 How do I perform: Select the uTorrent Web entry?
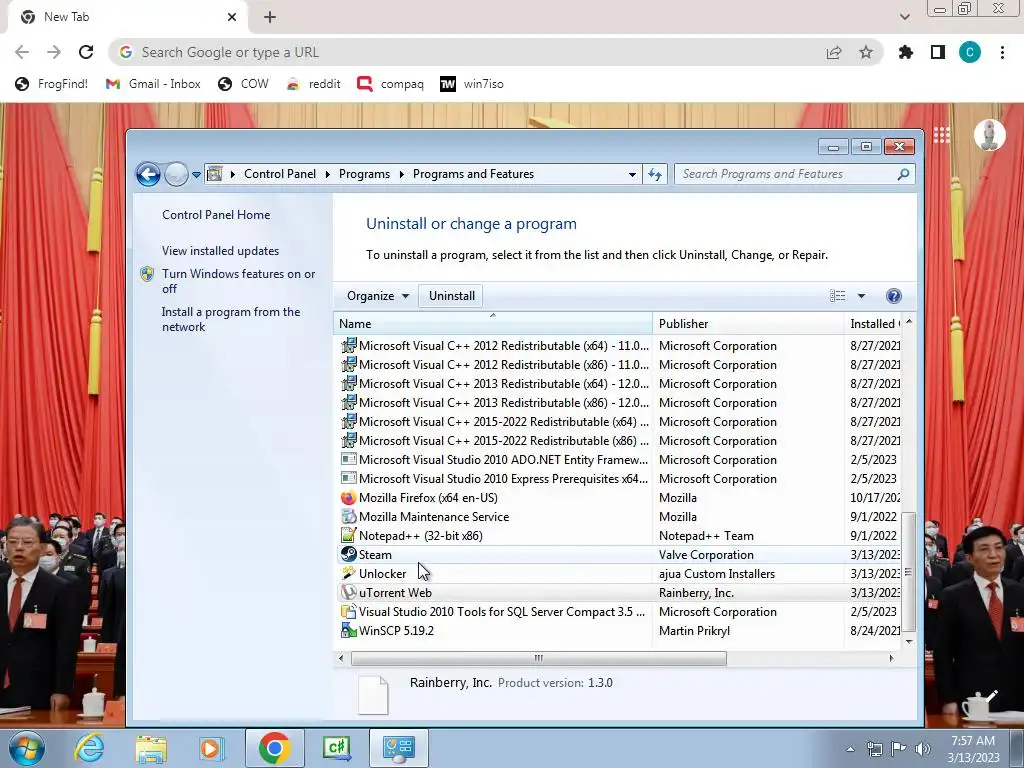(x=619, y=592)
